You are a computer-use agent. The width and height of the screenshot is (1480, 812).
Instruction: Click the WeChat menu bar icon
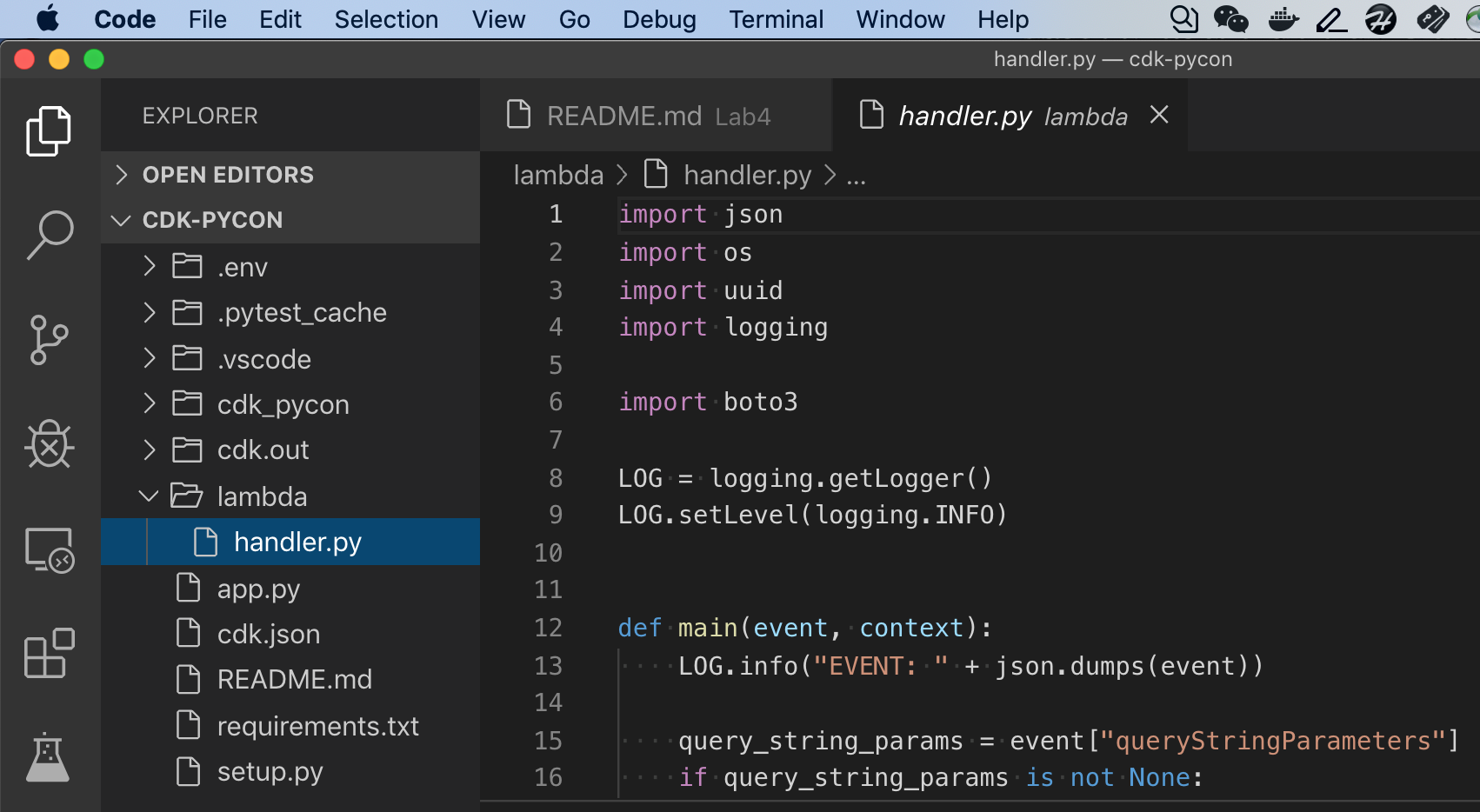[x=1230, y=19]
